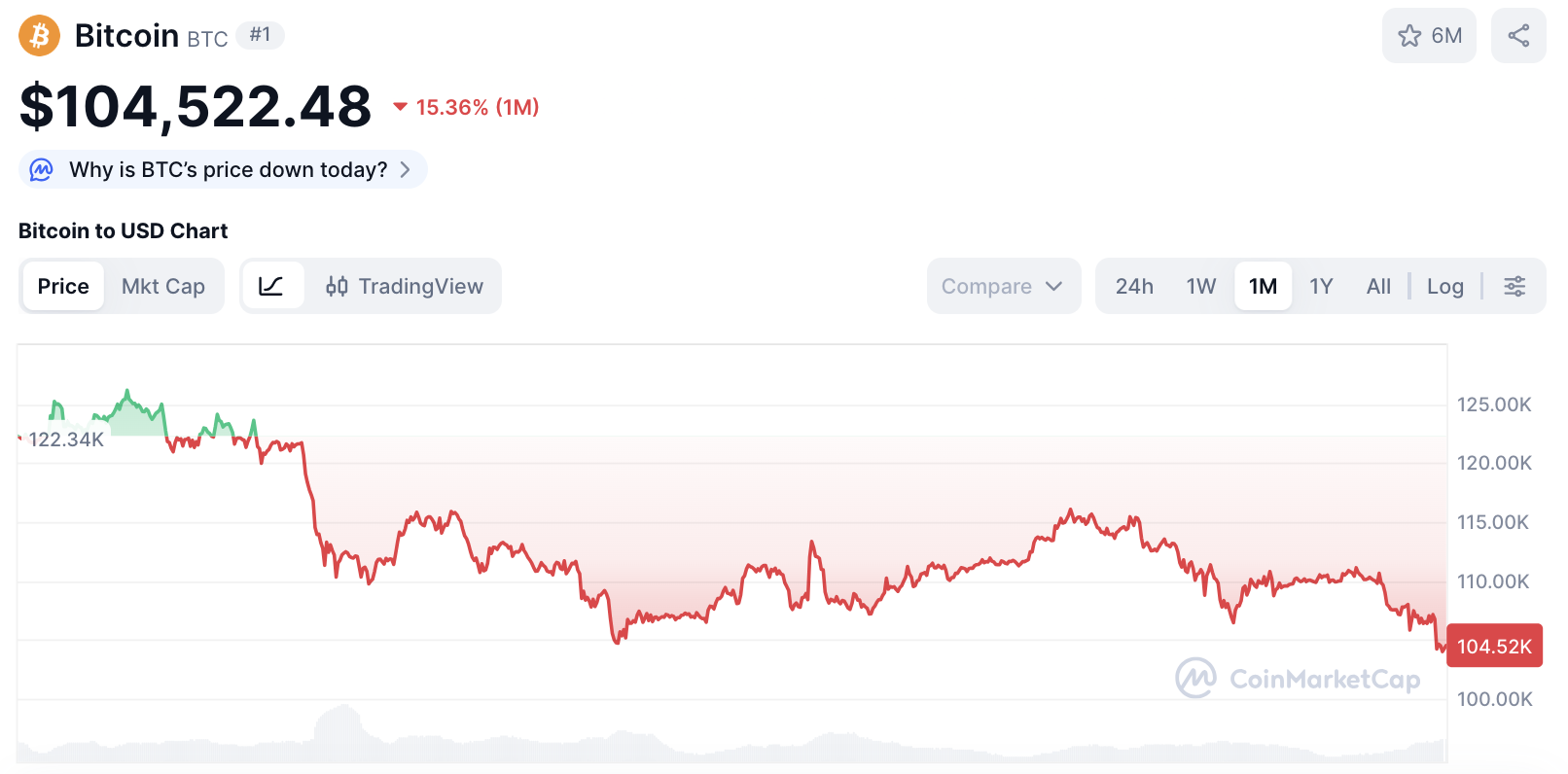The height and width of the screenshot is (774, 1568).
Task: Switch chart to Mkt Cap view
Action: [x=161, y=285]
